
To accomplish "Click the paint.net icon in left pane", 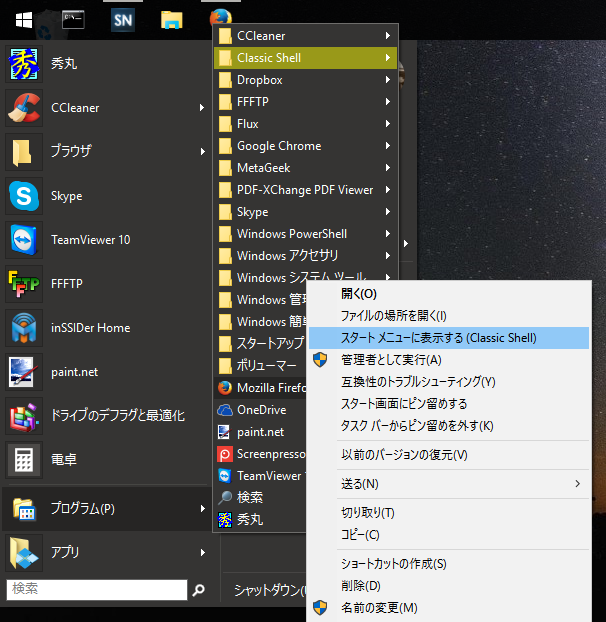I will (x=24, y=372).
